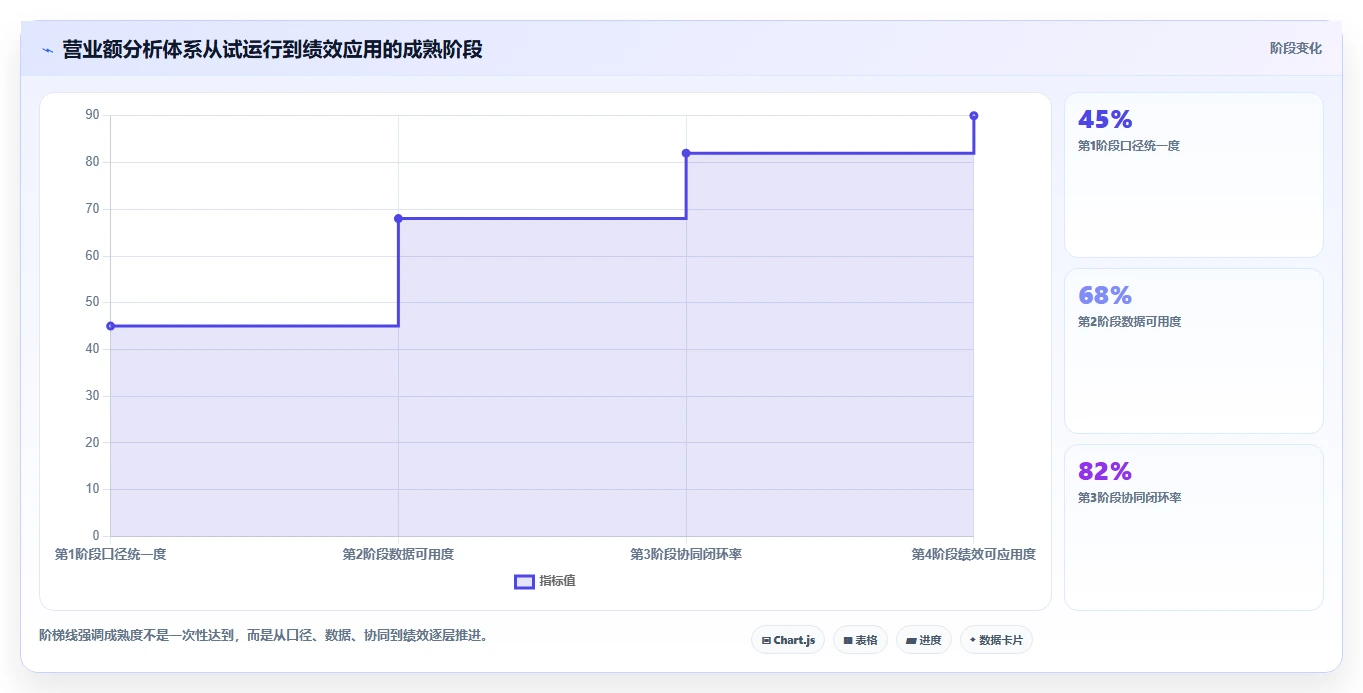The height and width of the screenshot is (693, 1363).
Task: Click the lightning icon beside the title
Action: pyautogui.click(x=47, y=49)
